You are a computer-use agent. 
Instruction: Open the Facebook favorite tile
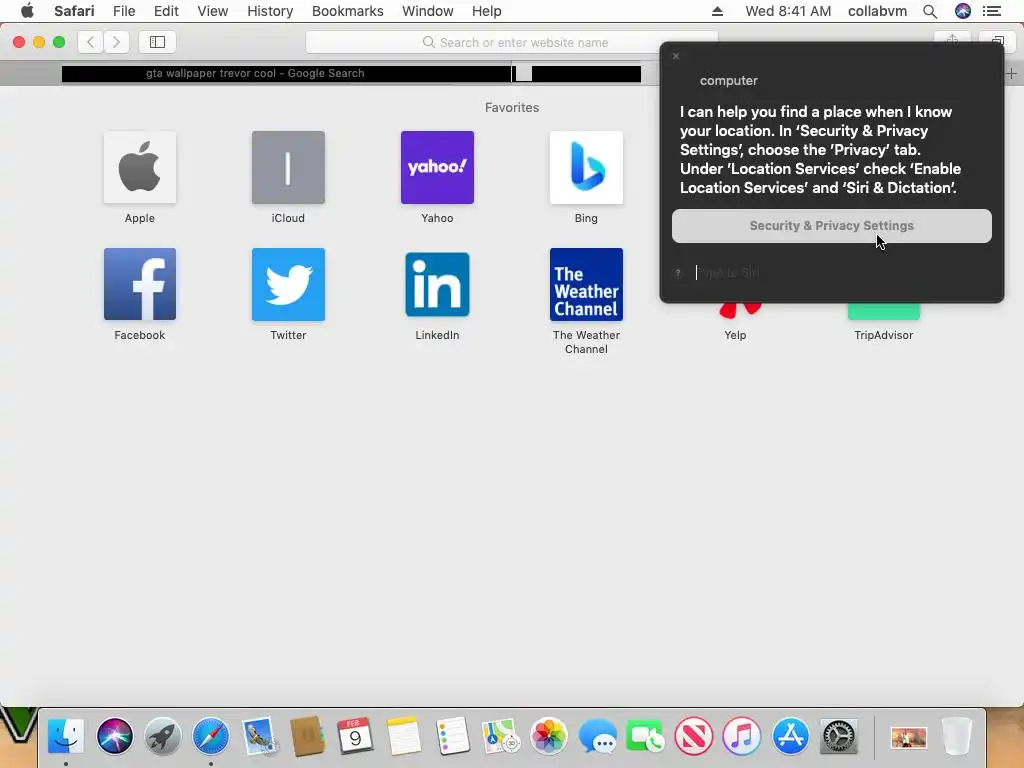140,284
